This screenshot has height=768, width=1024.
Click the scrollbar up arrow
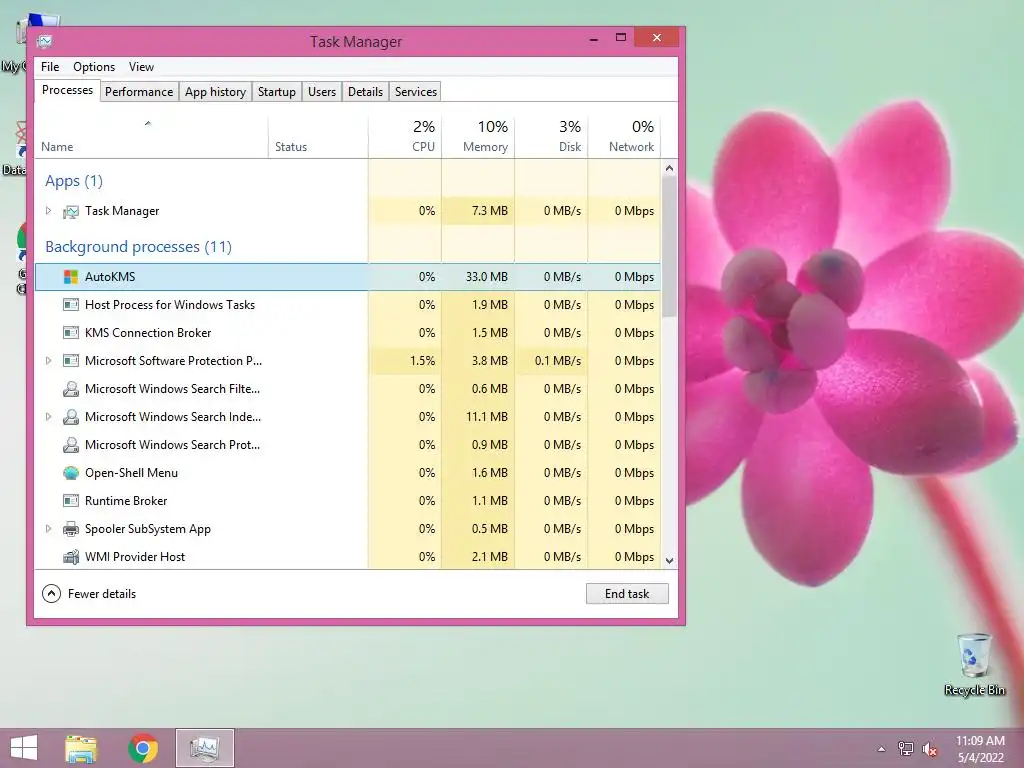coord(669,168)
